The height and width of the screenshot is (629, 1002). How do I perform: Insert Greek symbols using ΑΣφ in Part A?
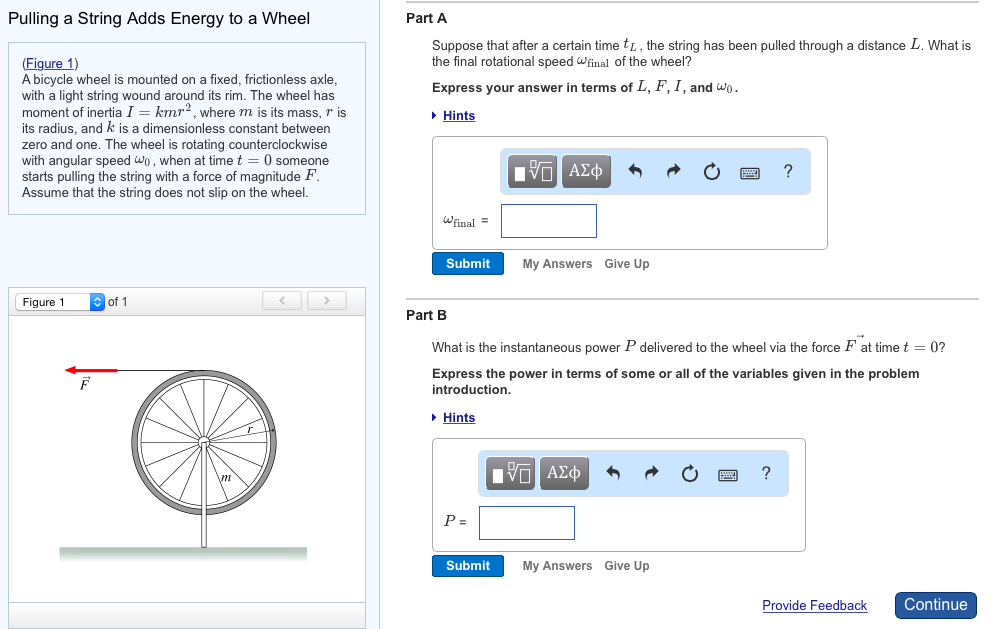point(585,170)
